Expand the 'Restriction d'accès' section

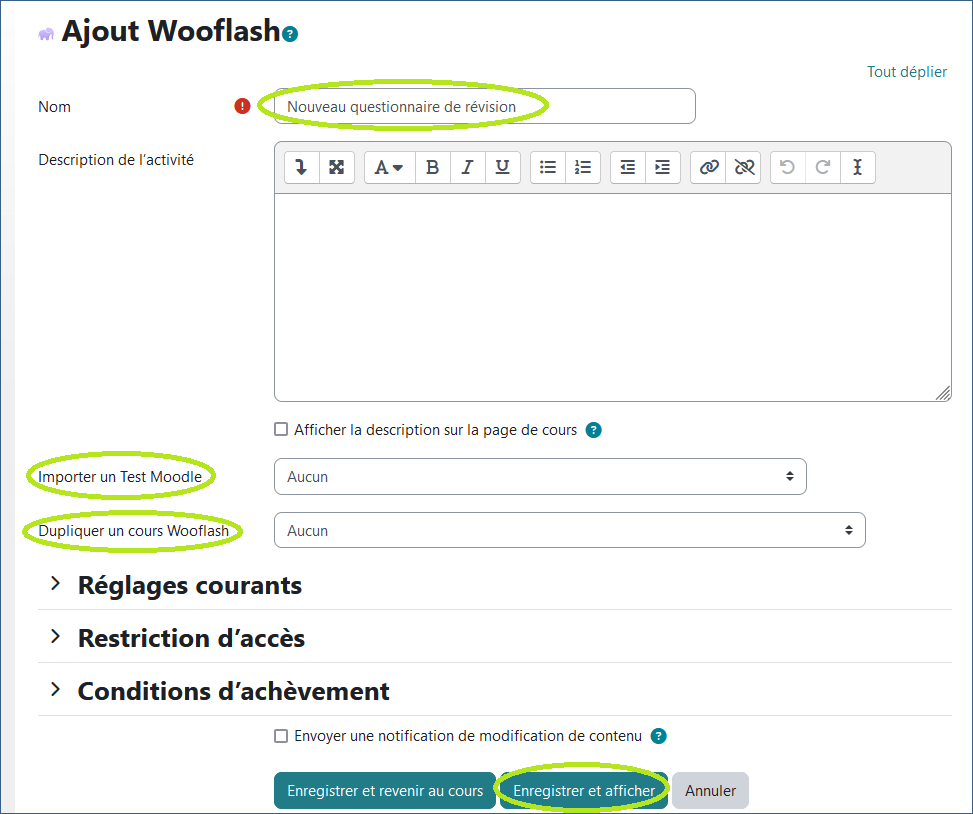(x=191, y=638)
